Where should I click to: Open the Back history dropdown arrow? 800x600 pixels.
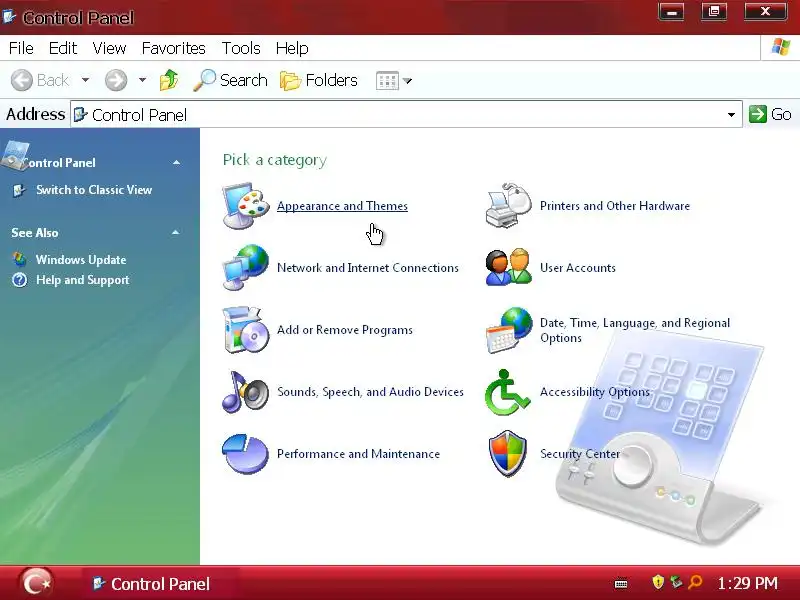(85, 80)
